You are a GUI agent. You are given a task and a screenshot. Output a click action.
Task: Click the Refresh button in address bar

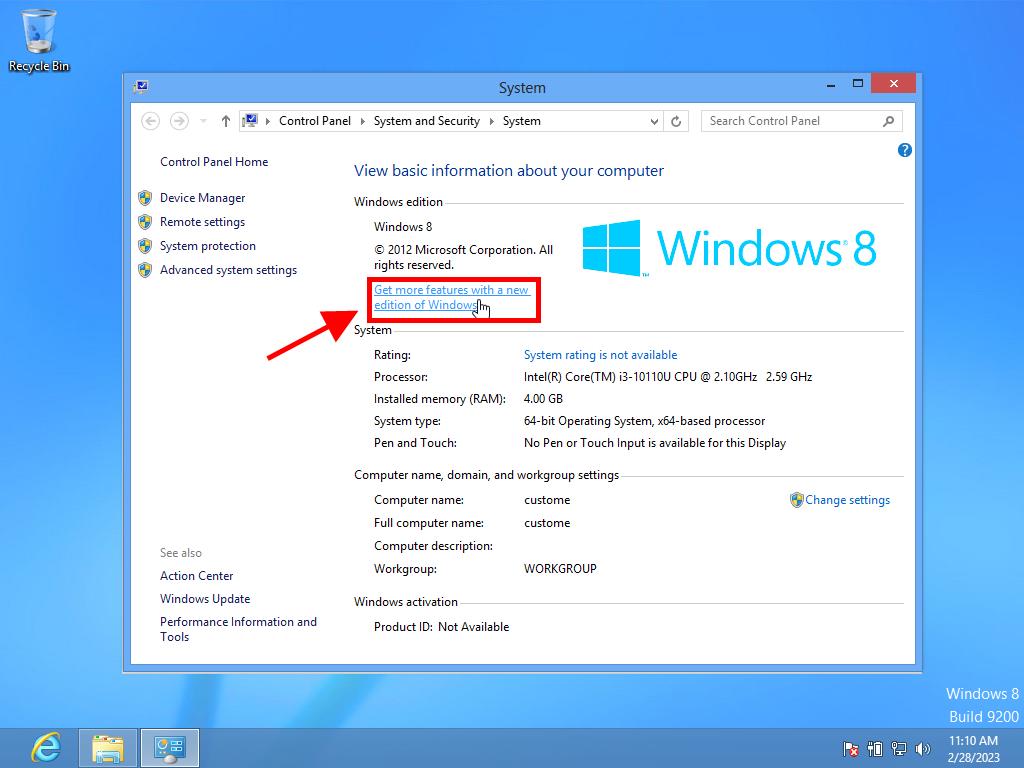point(676,121)
